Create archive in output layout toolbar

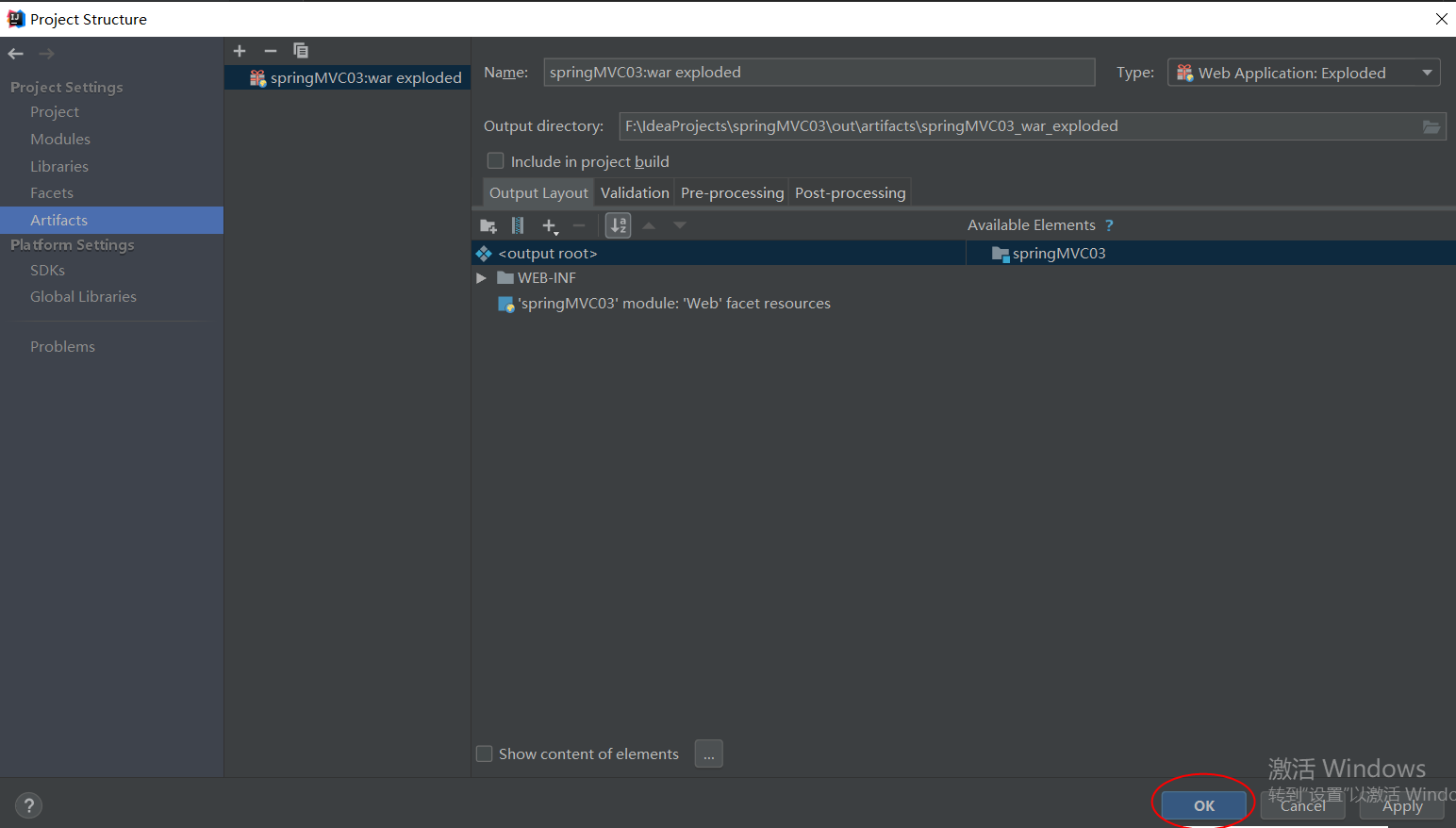pyautogui.click(x=518, y=225)
